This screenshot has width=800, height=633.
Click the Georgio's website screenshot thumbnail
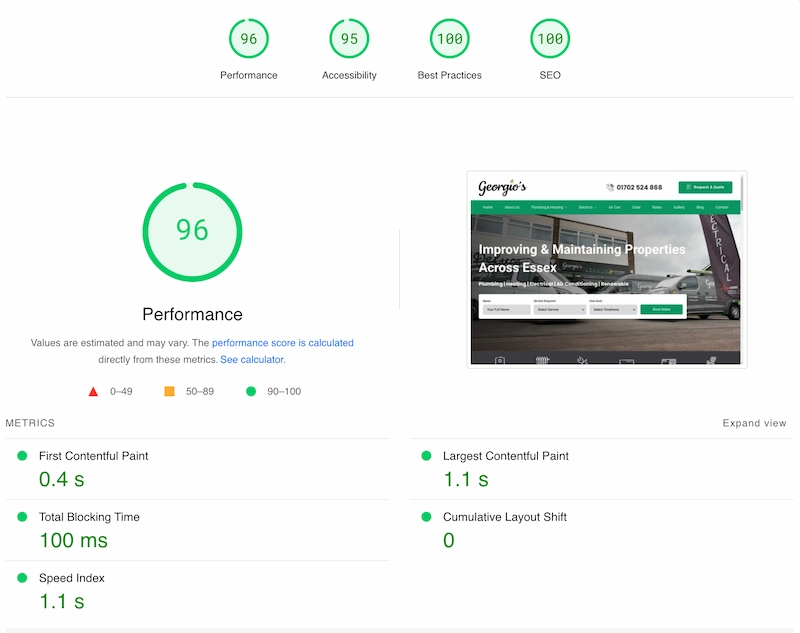click(x=607, y=269)
